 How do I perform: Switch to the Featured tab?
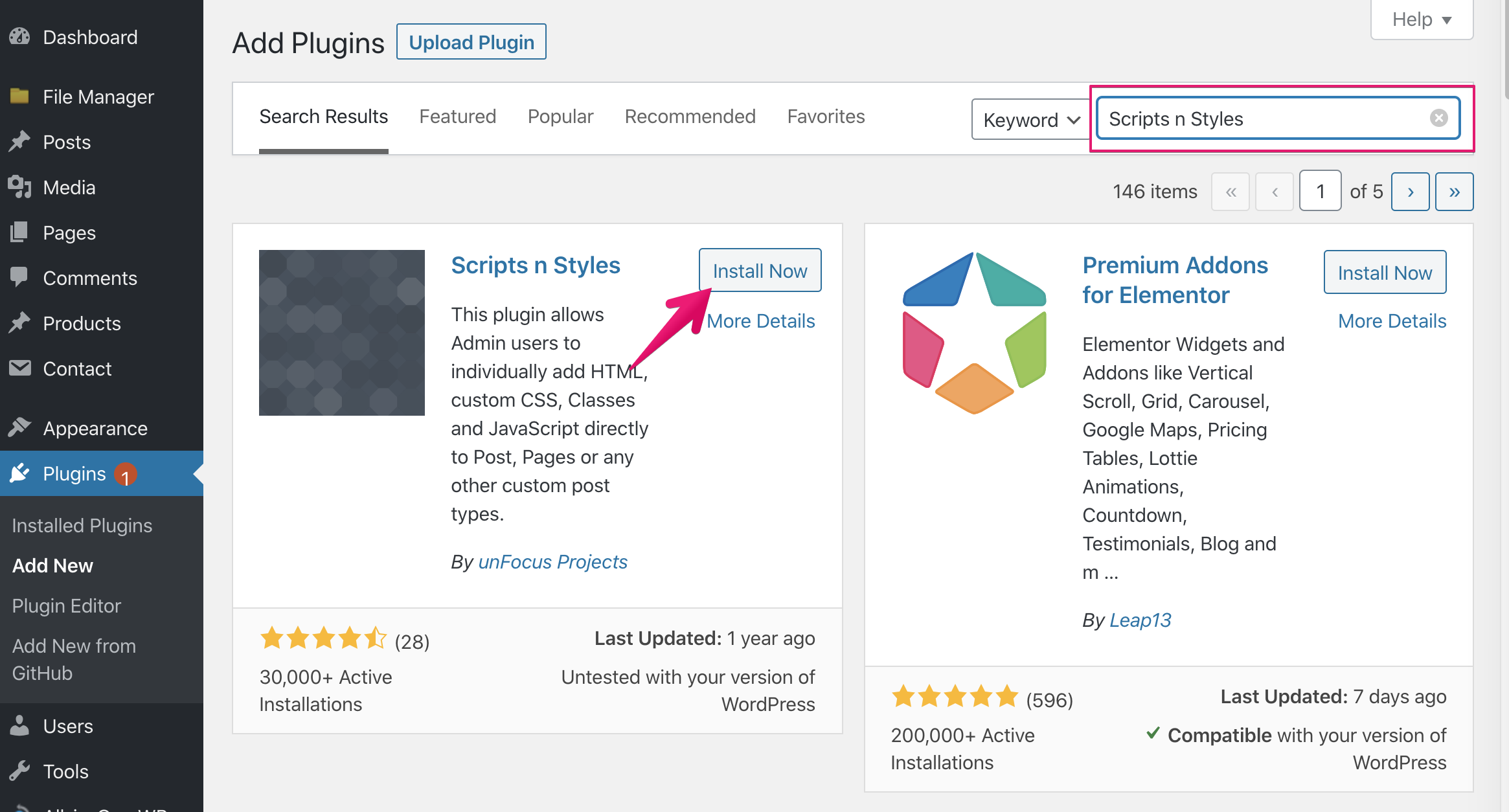click(458, 117)
